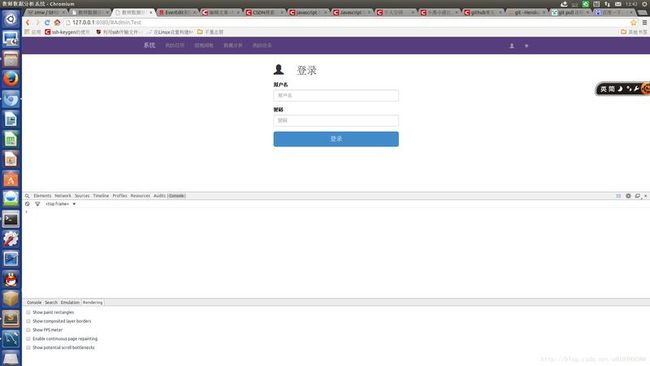Open Sublime Text launcher icon

11,318
